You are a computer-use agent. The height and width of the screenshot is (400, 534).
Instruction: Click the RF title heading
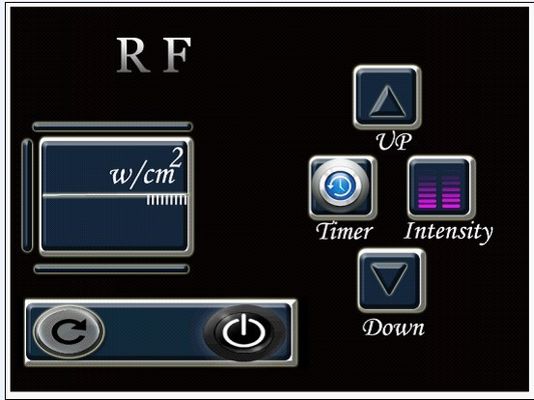[x=154, y=55]
